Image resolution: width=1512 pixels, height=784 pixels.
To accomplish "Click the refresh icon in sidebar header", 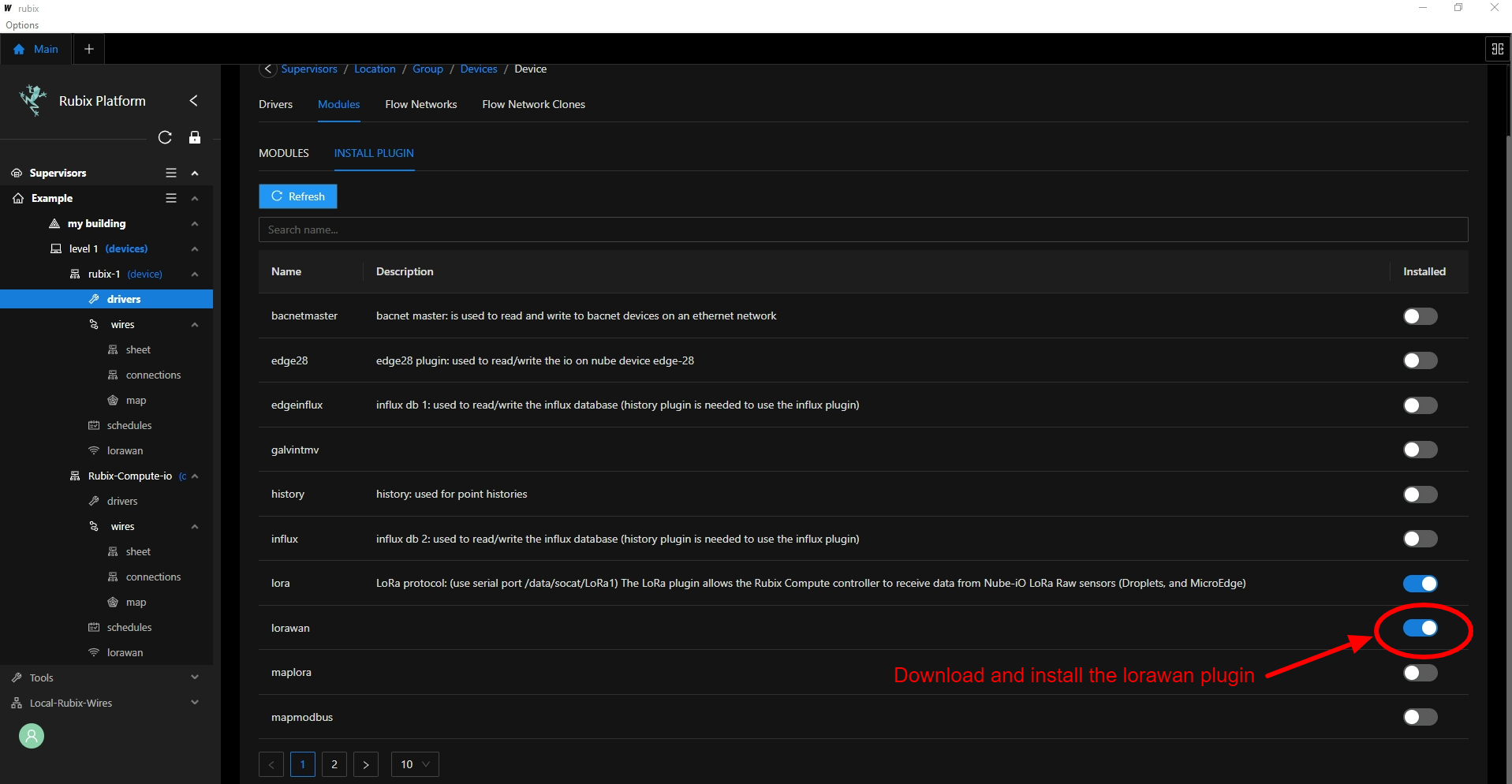I will click(165, 137).
